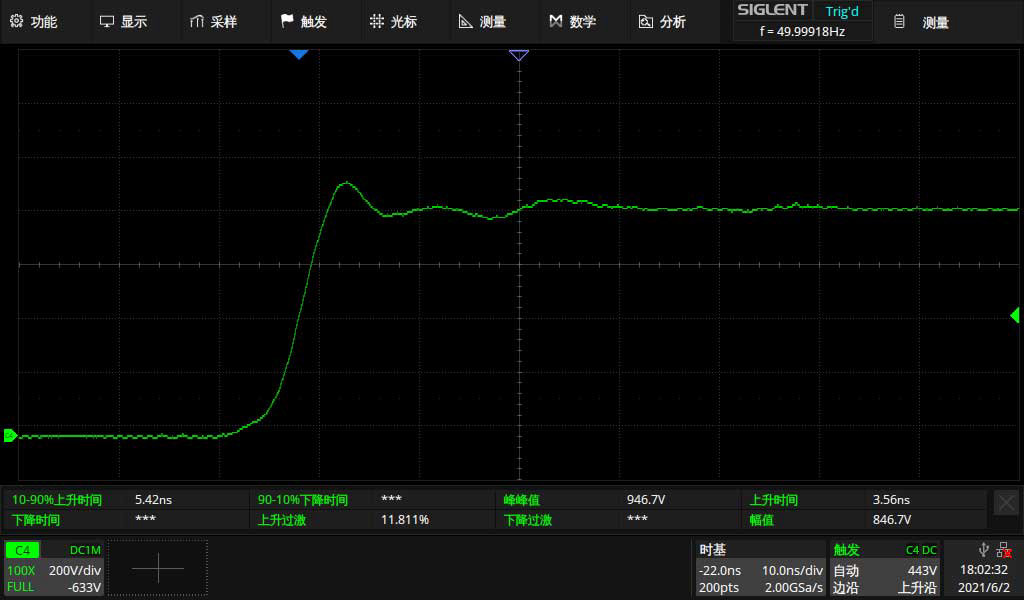Open the 分析 (Analysis) menu
The width and height of the screenshot is (1024, 600).
pos(662,22)
